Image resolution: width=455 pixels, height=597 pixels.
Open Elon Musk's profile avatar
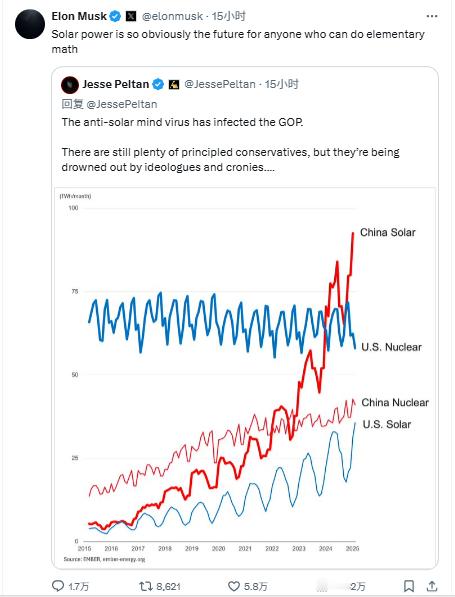point(30,24)
